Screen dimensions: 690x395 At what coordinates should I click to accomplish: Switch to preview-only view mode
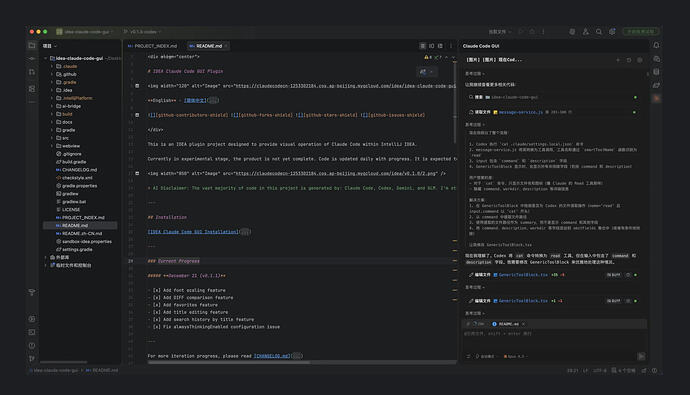tap(440, 46)
